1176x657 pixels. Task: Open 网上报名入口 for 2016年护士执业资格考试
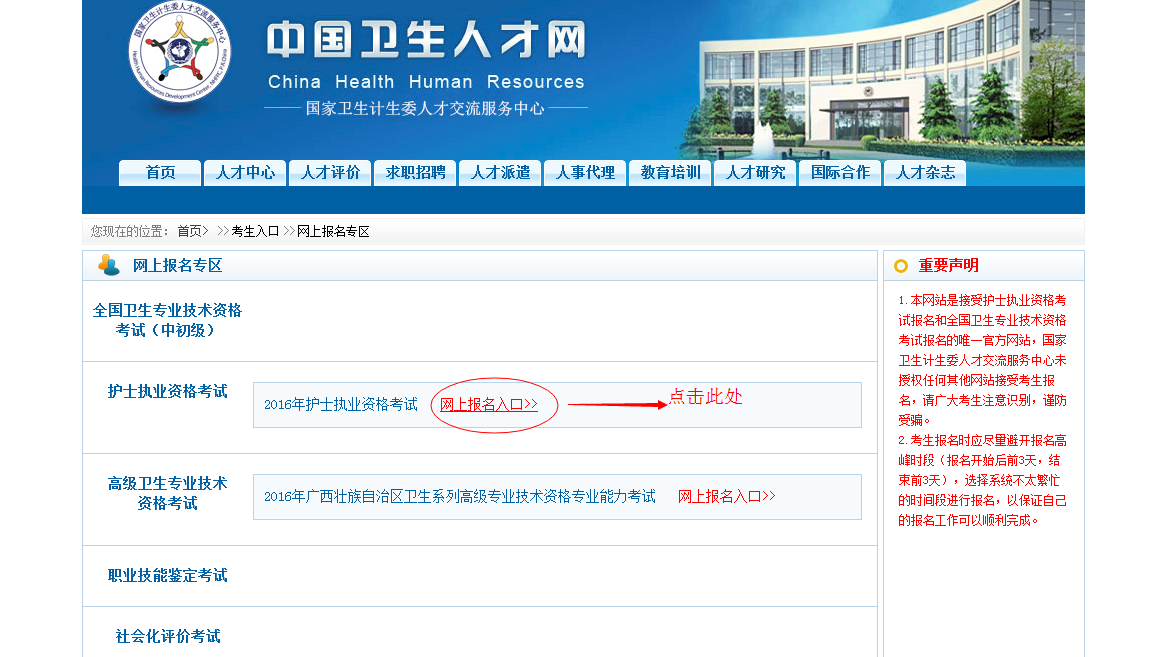coord(489,405)
